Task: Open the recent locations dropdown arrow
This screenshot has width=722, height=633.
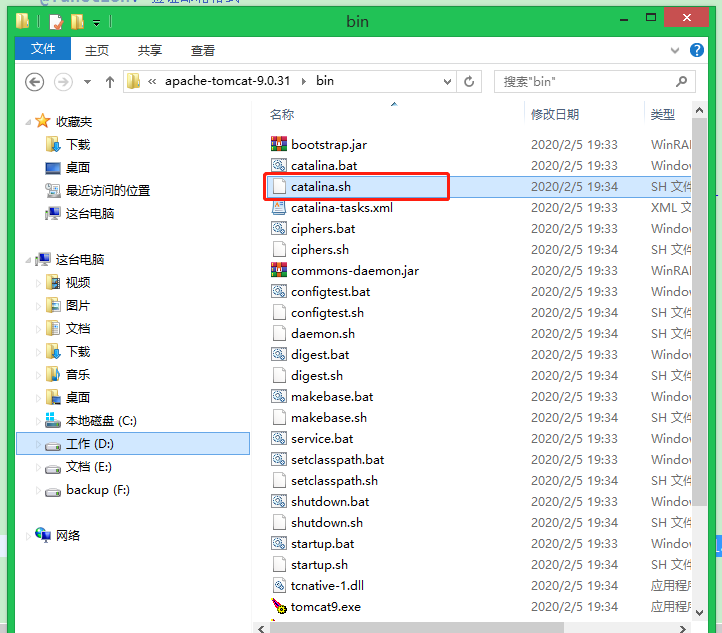Action: (x=87, y=82)
